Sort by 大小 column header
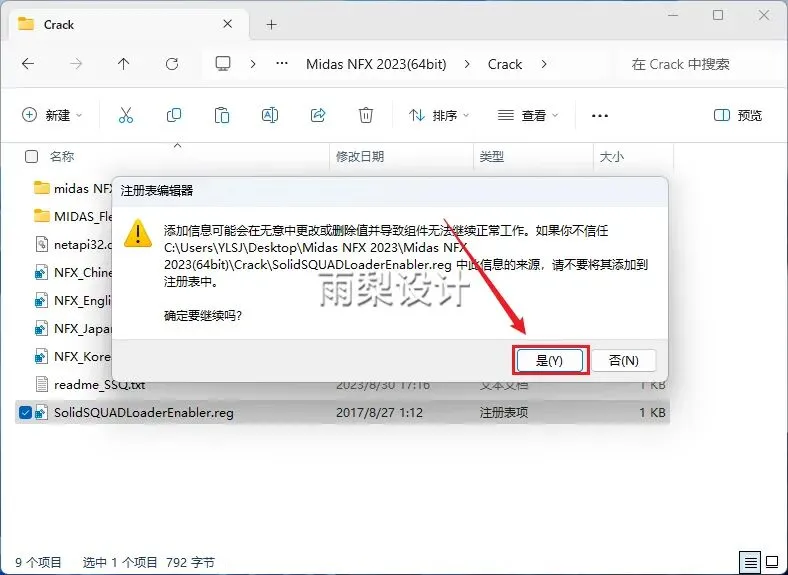This screenshot has width=788, height=575. pyautogui.click(x=612, y=157)
